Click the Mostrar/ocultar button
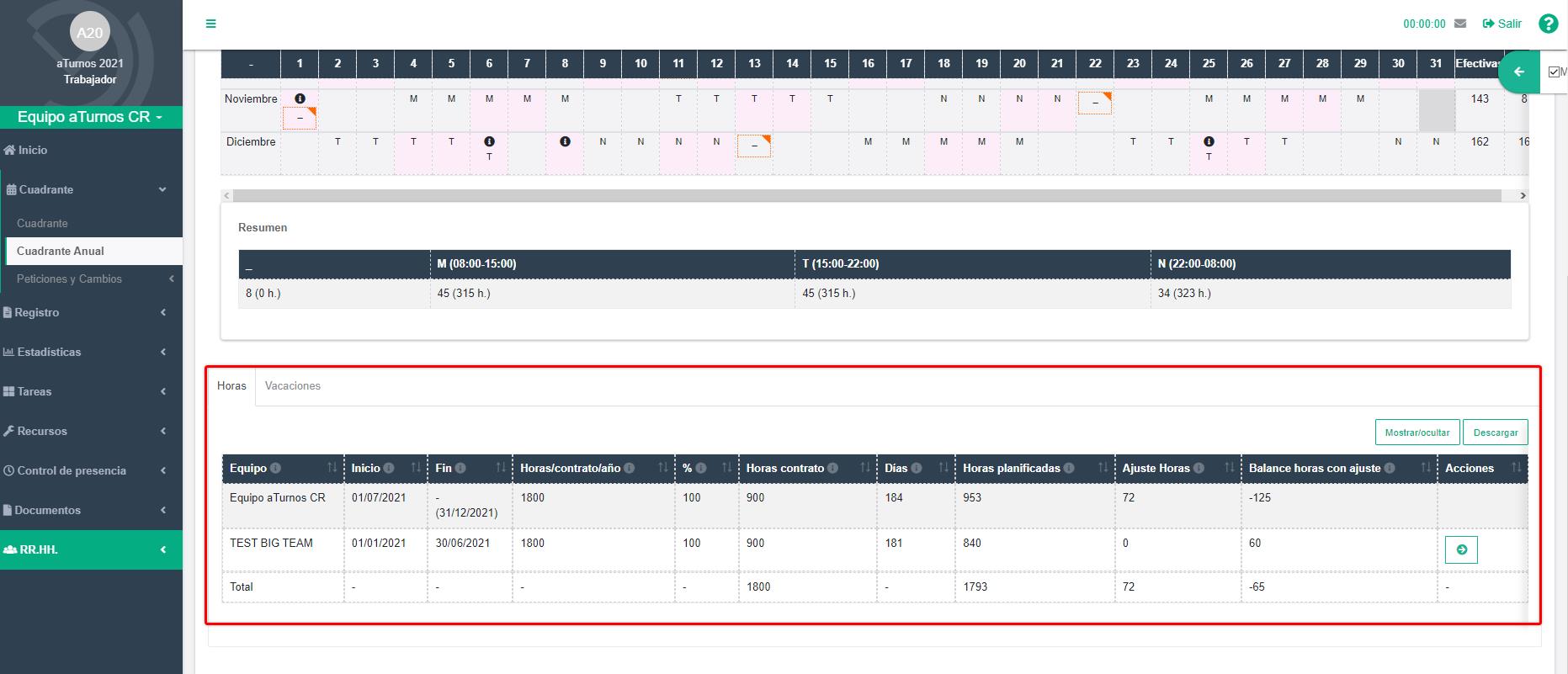 pyautogui.click(x=1417, y=433)
